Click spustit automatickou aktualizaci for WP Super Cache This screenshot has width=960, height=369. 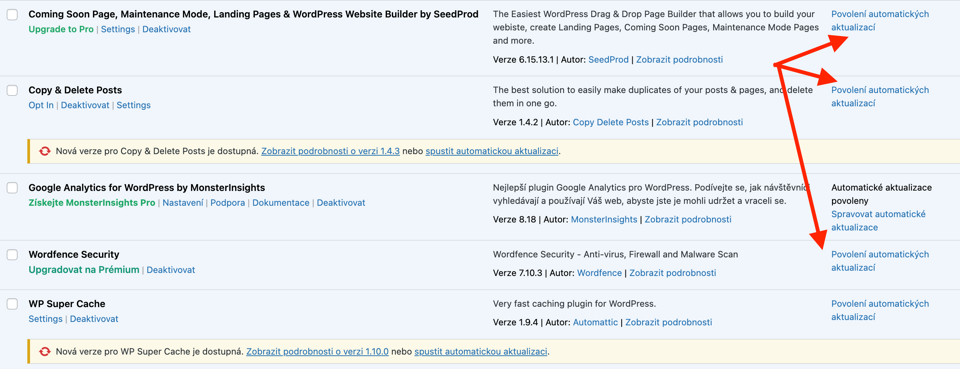click(481, 352)
